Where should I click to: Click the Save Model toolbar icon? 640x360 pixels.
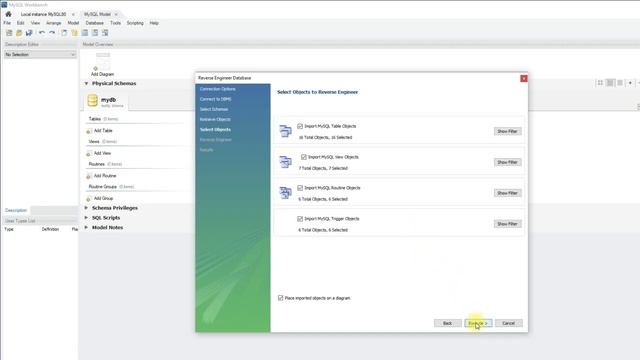point(29,33)
